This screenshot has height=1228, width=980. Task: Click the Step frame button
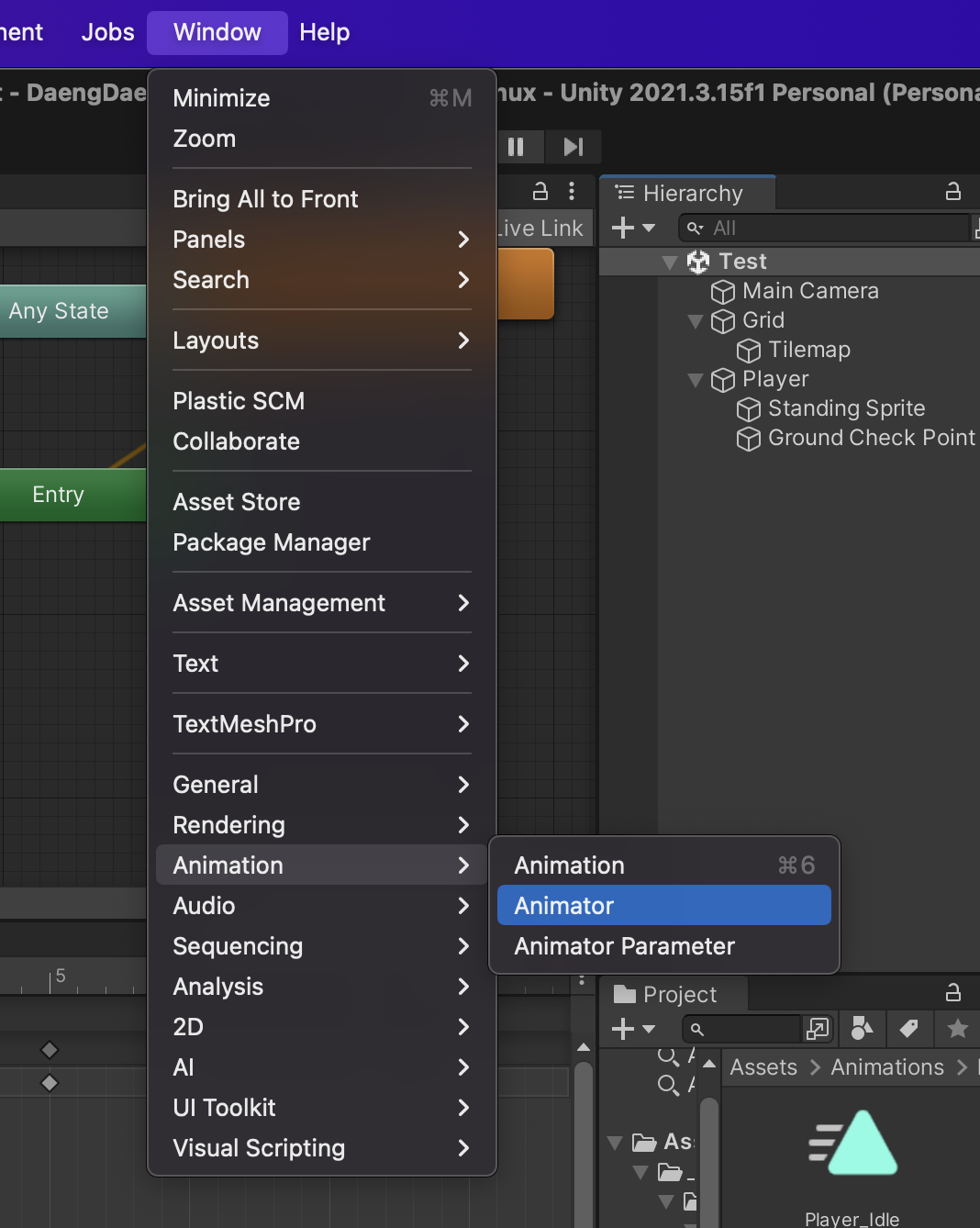click(x=574, y=147)
